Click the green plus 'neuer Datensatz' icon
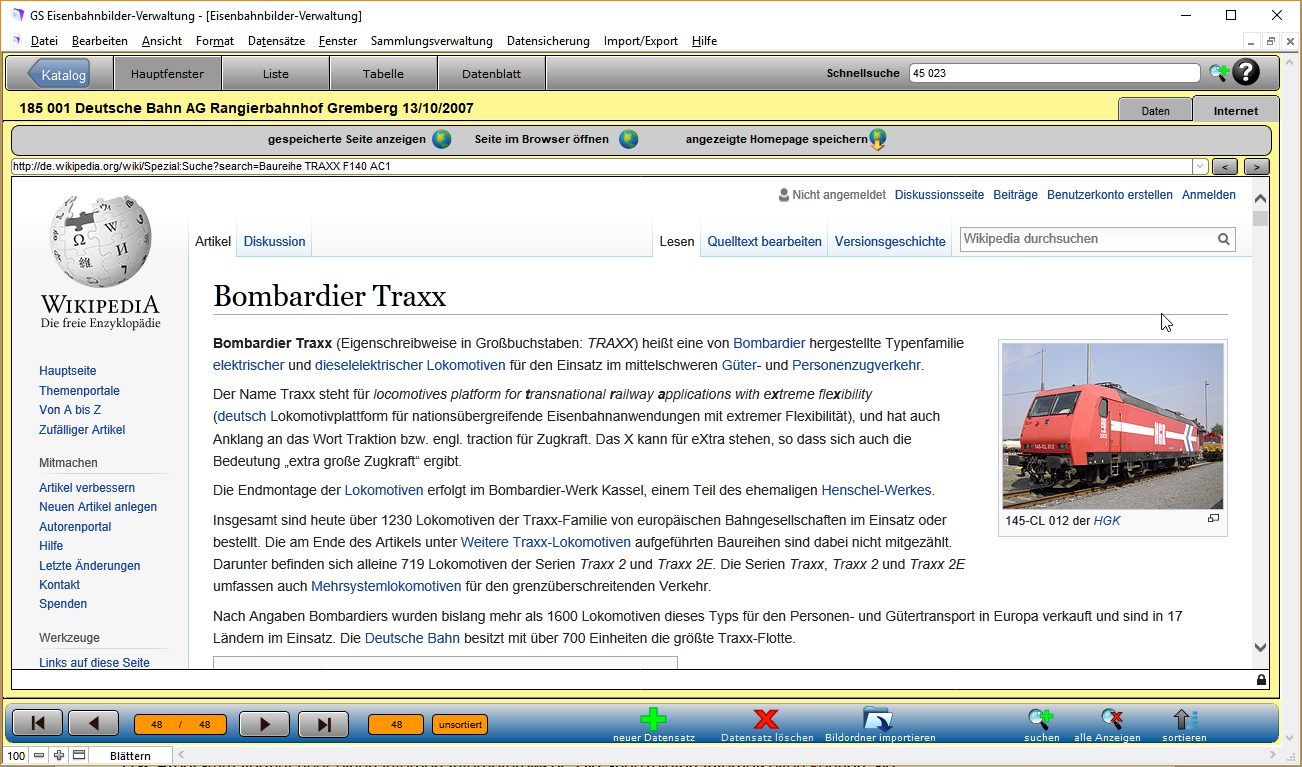The height and width of the screenshot is (767, 1302). tap(653, 719)
